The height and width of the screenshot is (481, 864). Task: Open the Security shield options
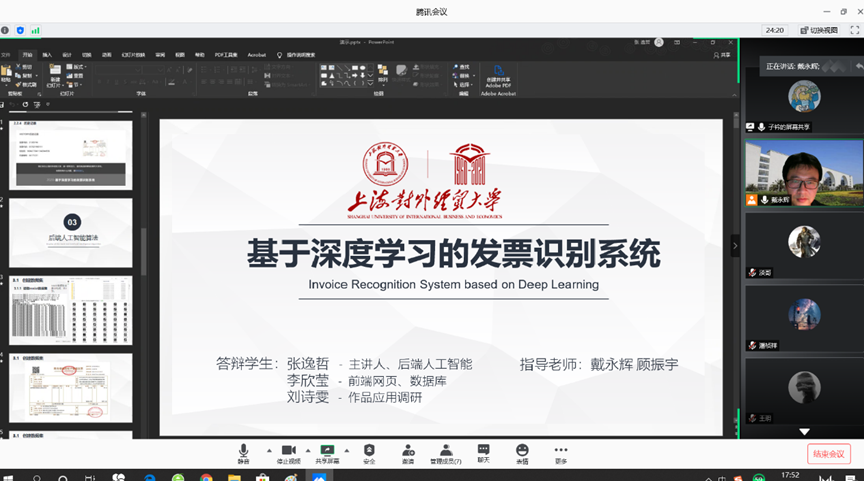[x=369, y=452]
